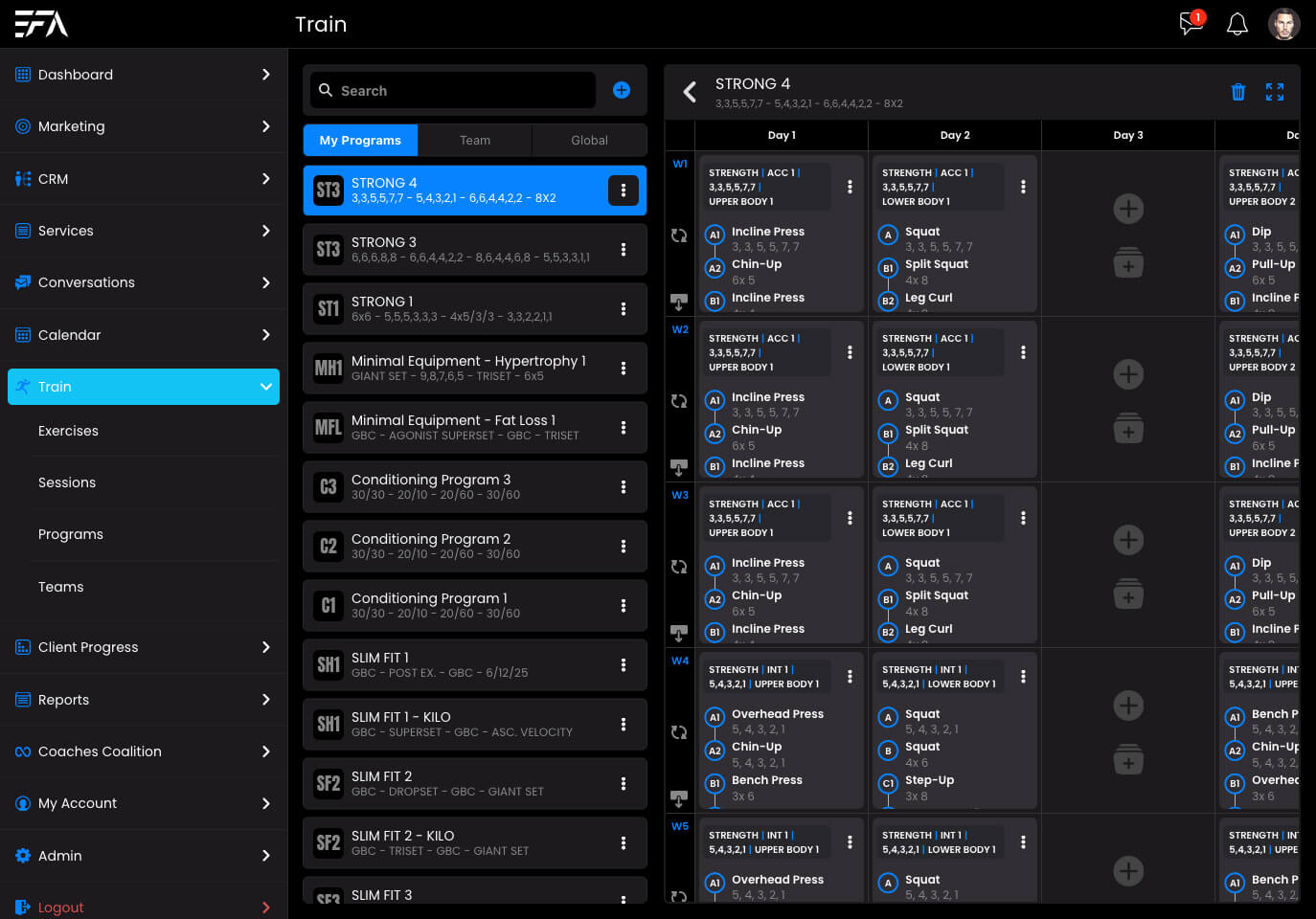Expand program view to fullscreen

1274,92
